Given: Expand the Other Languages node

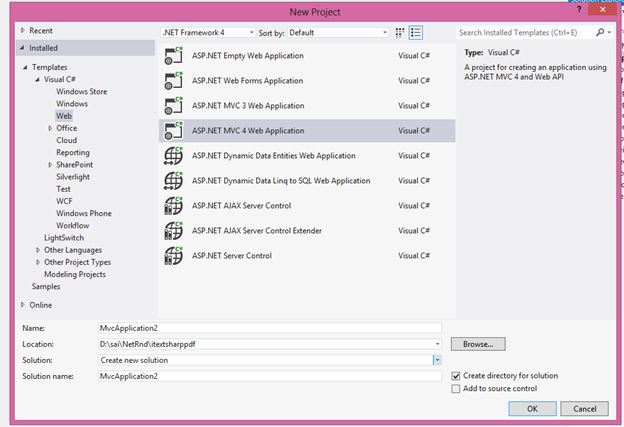Looking at the screenshot, I should [38, 250].
